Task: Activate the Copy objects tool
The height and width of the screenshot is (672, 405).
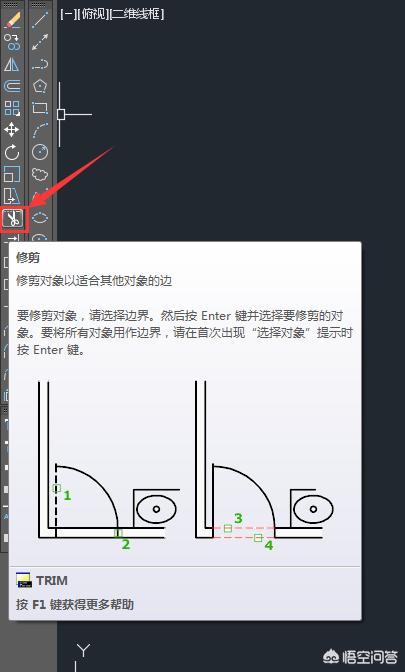Action: (x=12, y=42)
